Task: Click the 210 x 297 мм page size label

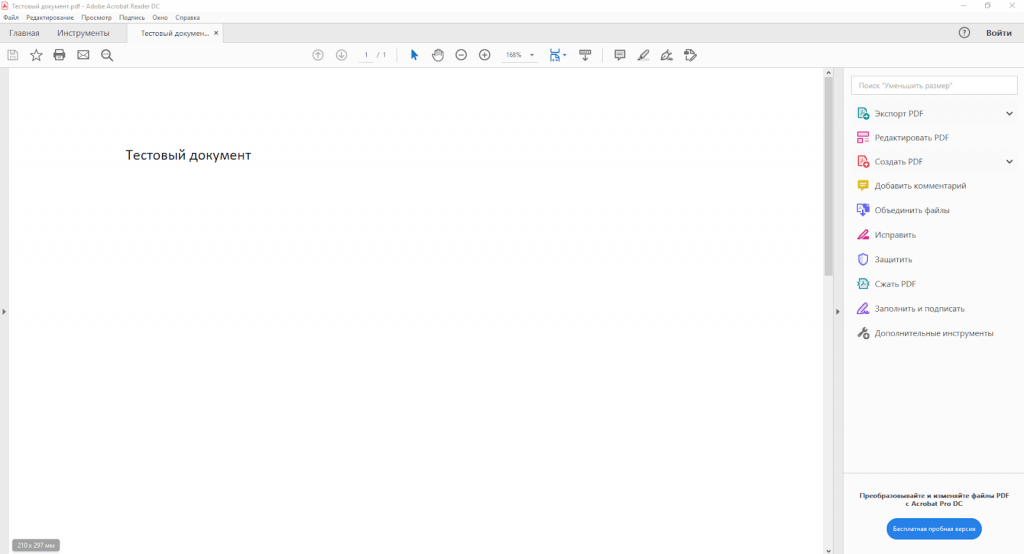Action: click(36, 545)
